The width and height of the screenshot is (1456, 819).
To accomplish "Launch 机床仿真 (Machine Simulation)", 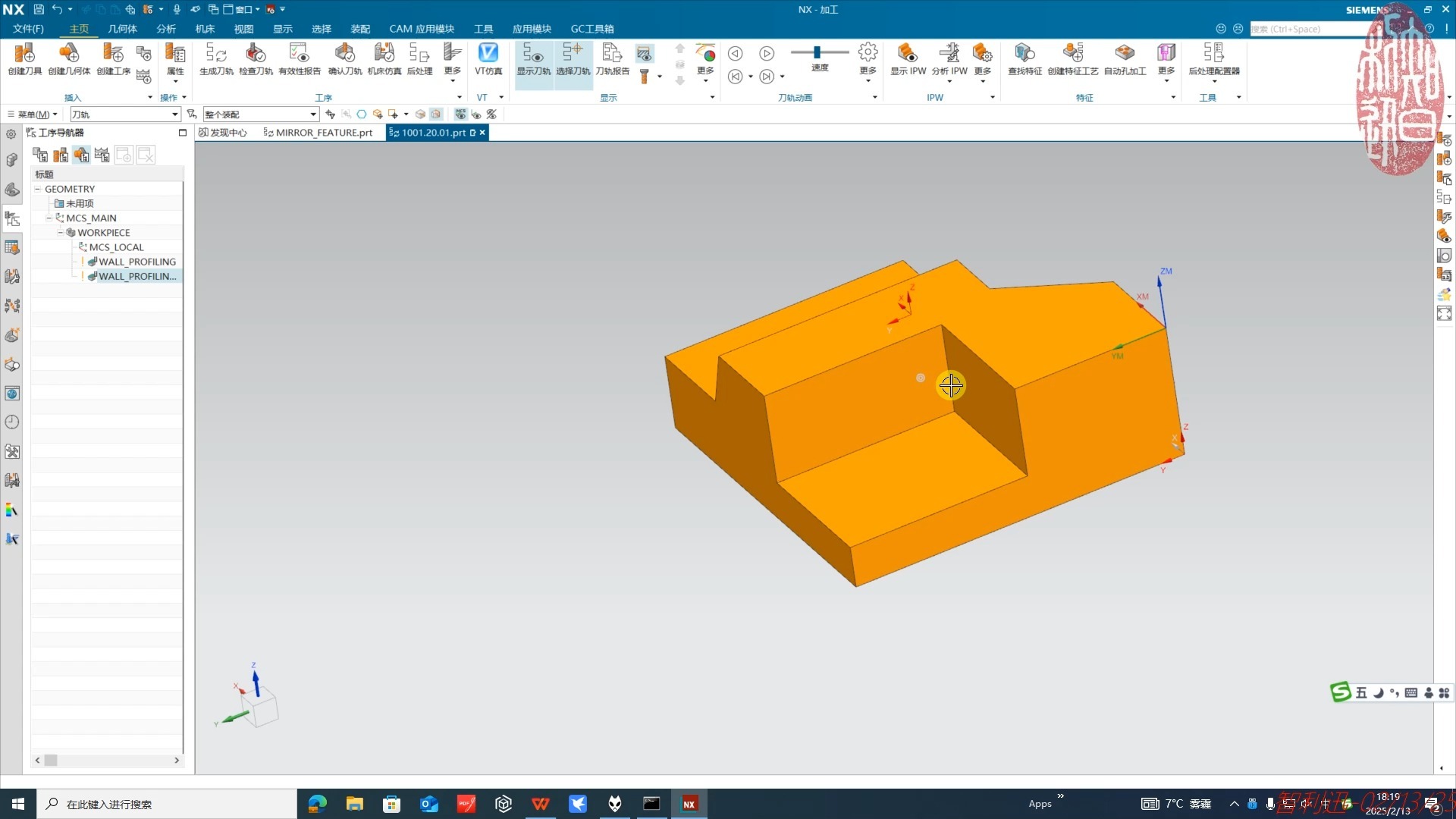I will click(384, 55).
